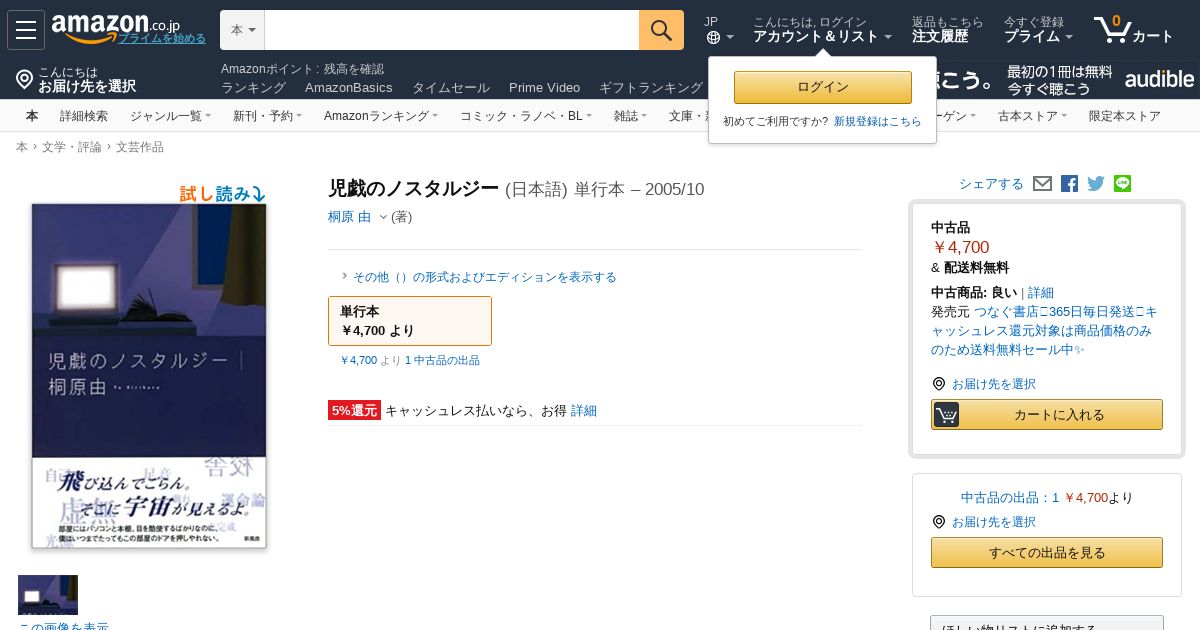Go to 文学・評論 breadcrumb

(72, 148)
